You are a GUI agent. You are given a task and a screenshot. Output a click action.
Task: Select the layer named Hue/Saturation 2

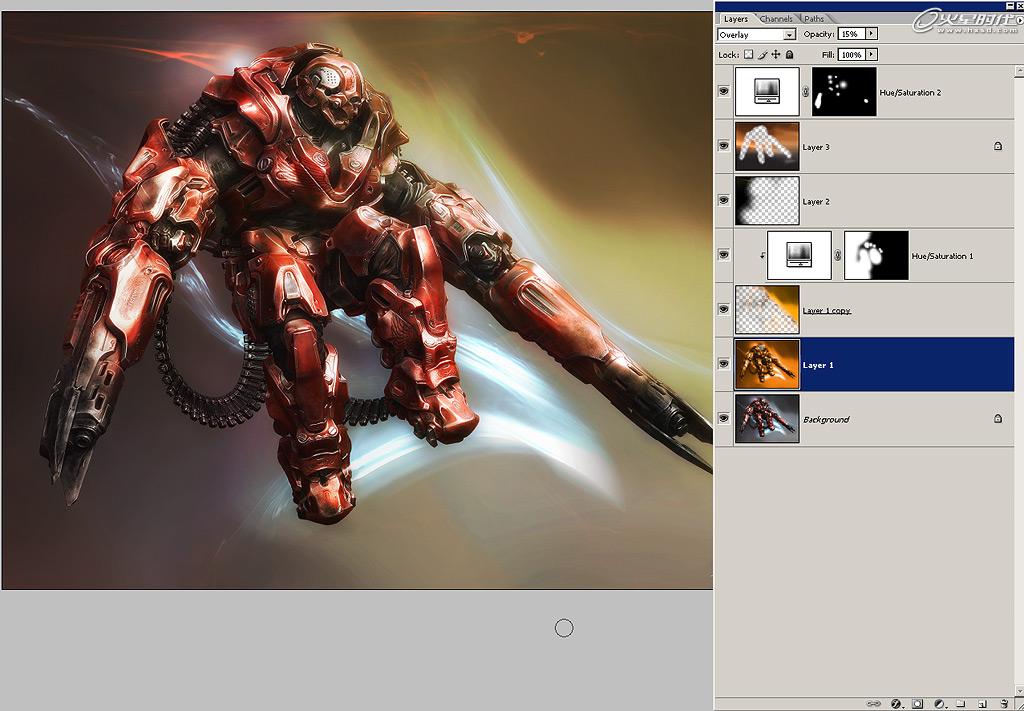(910, 93)
